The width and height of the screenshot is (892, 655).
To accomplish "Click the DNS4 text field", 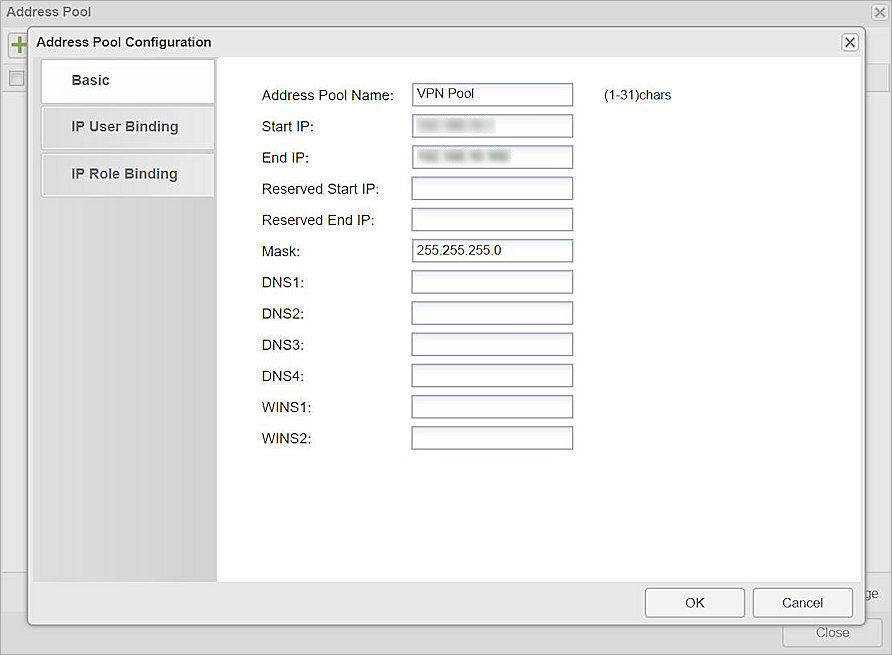I will click(x=492, y=375).
